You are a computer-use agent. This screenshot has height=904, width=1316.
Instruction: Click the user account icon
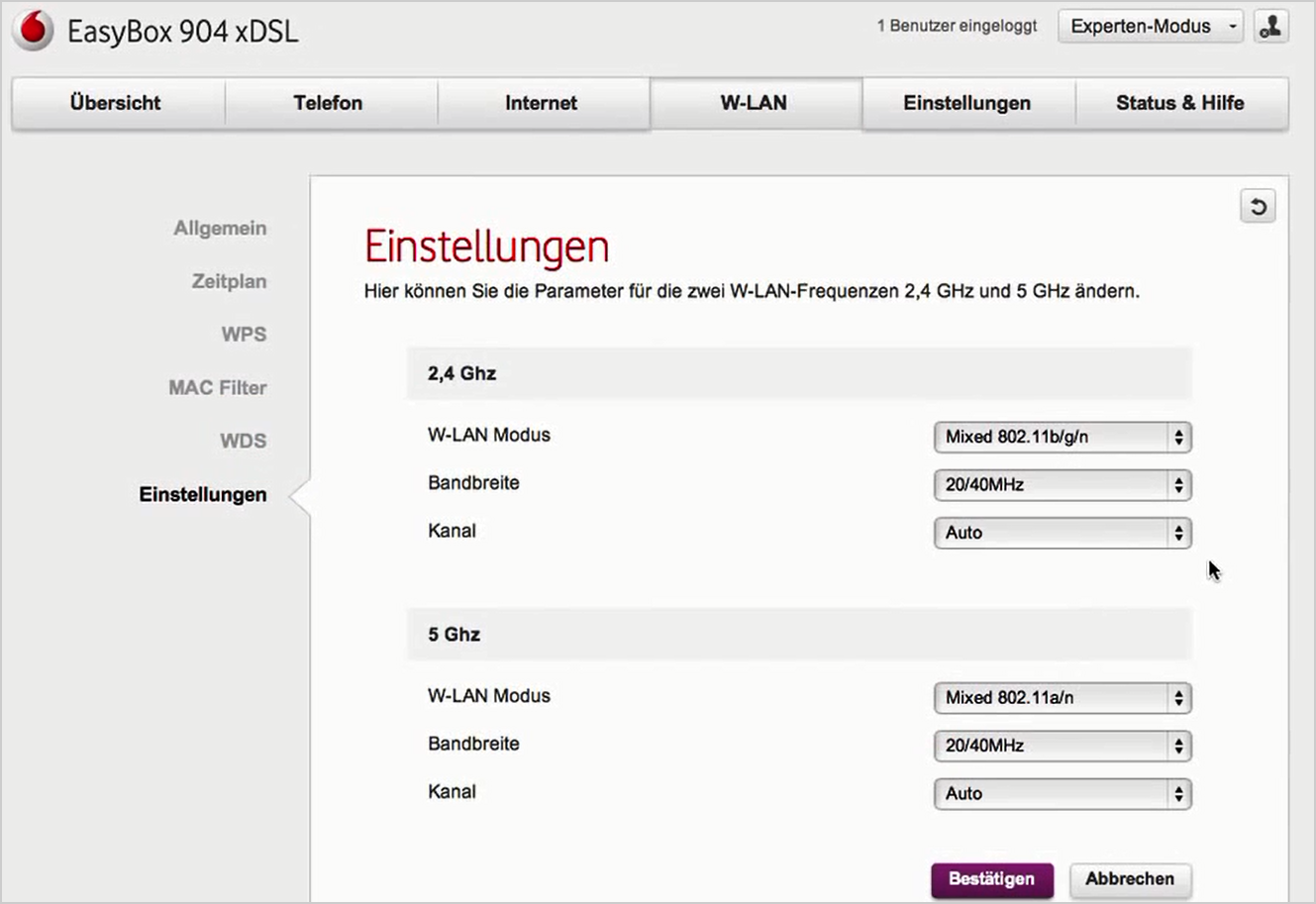pyautogui.click(x=1270, y=28)
